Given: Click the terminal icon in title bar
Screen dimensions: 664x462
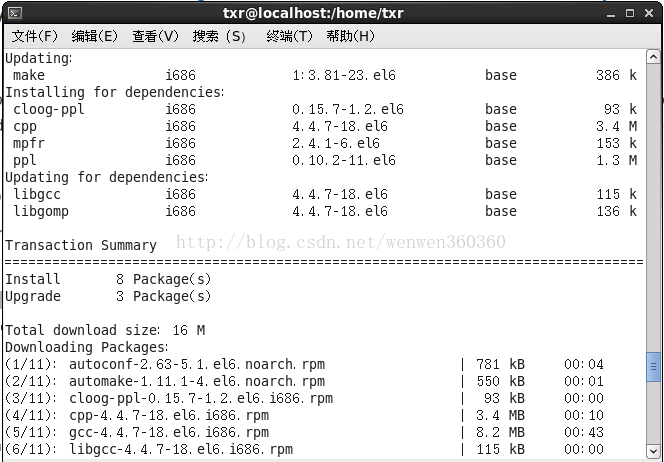Looking at the screenshot, I should (12, 12).
